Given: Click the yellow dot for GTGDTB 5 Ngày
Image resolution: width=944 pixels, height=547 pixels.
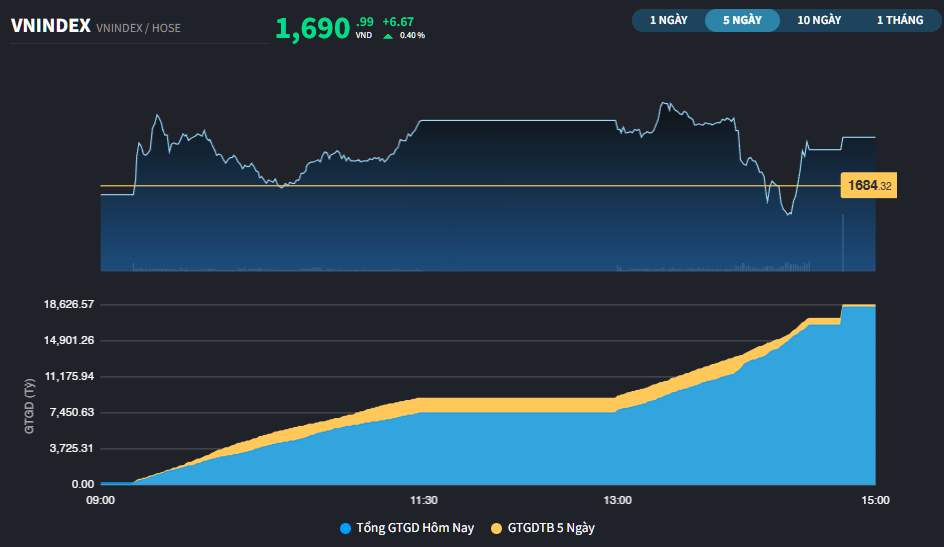Looking at the screenshot, I should click(497, 528).
